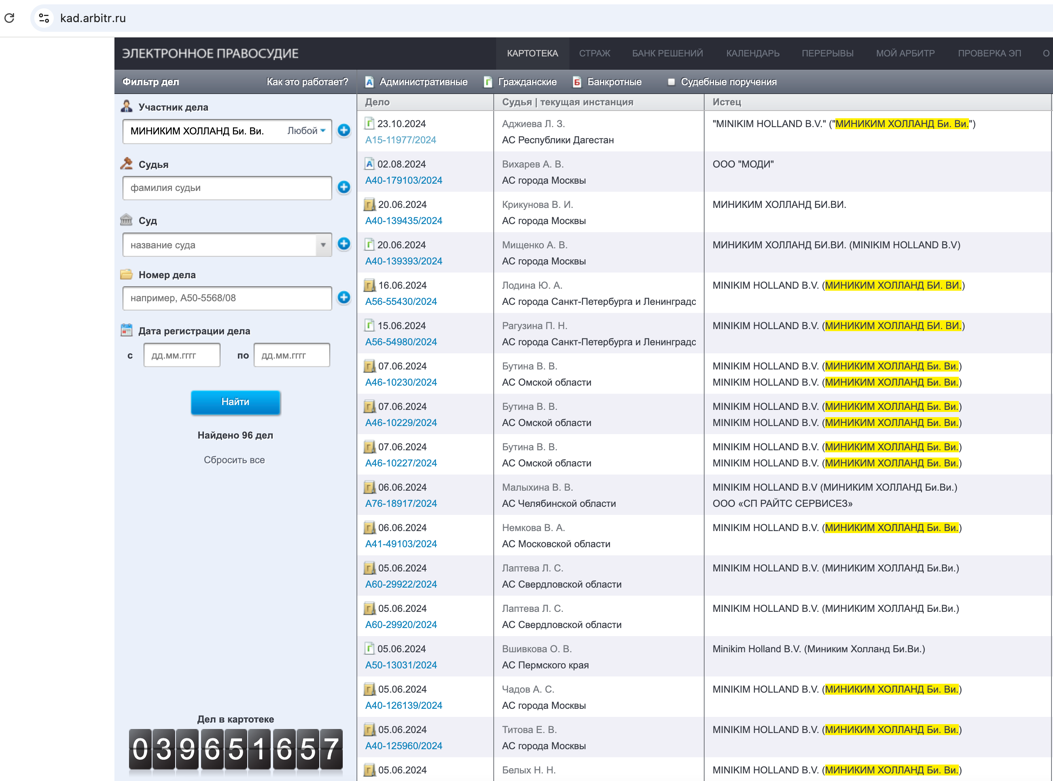This screenshot has height=781, width=1053.
Task: Click the case icon for 05.06.2024 A50-13031/2024
Action: 369,648
